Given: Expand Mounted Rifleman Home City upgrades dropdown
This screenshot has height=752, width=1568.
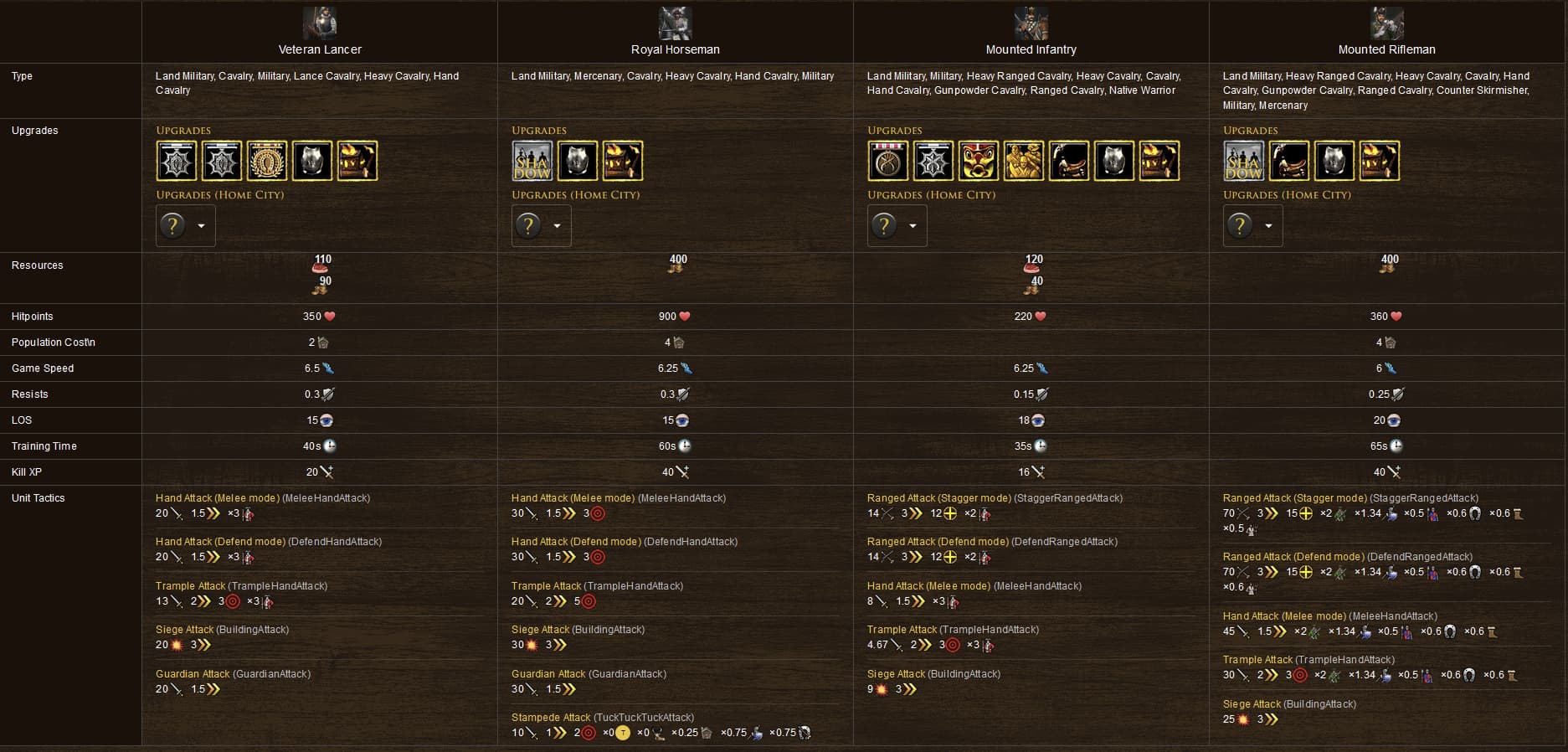Looking at the screenshot, I should pyautogui.click(x=1253, y=225).
